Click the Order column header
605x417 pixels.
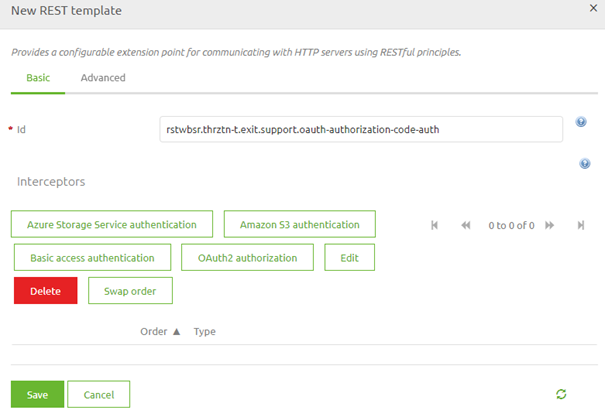coord(154,331)
